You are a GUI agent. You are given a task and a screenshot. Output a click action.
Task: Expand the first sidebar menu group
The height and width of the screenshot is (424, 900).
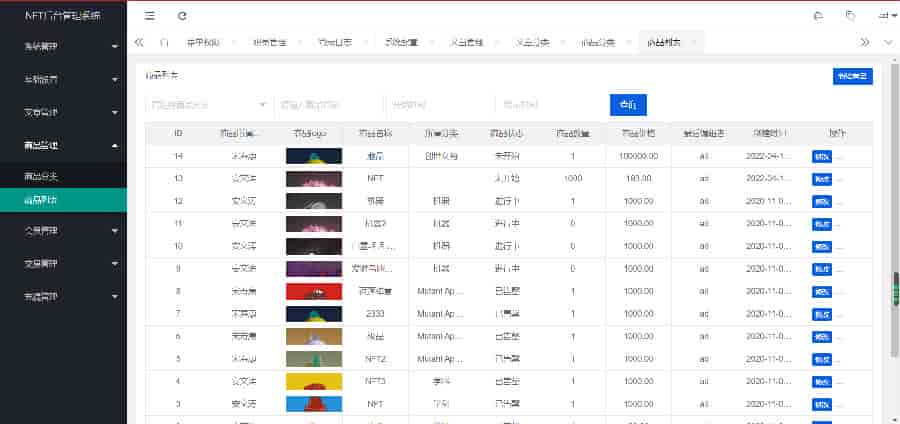63,47
